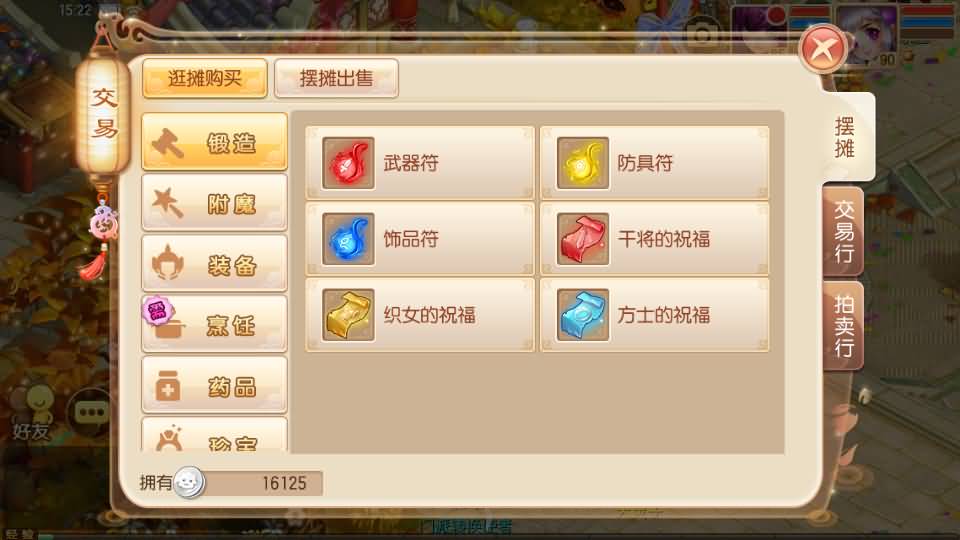Open the 交易行 side tab
The image size is (960, 540).
click(x=844, y=231)
